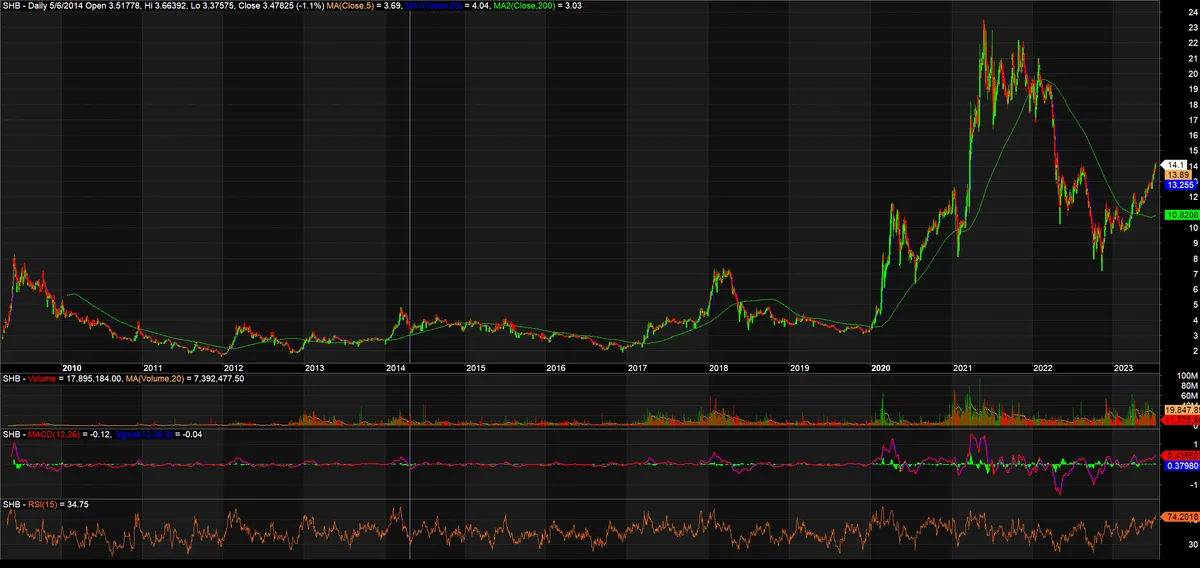
Task: Click the 2014 year label on time axis
Action: [x=395, y=368]
